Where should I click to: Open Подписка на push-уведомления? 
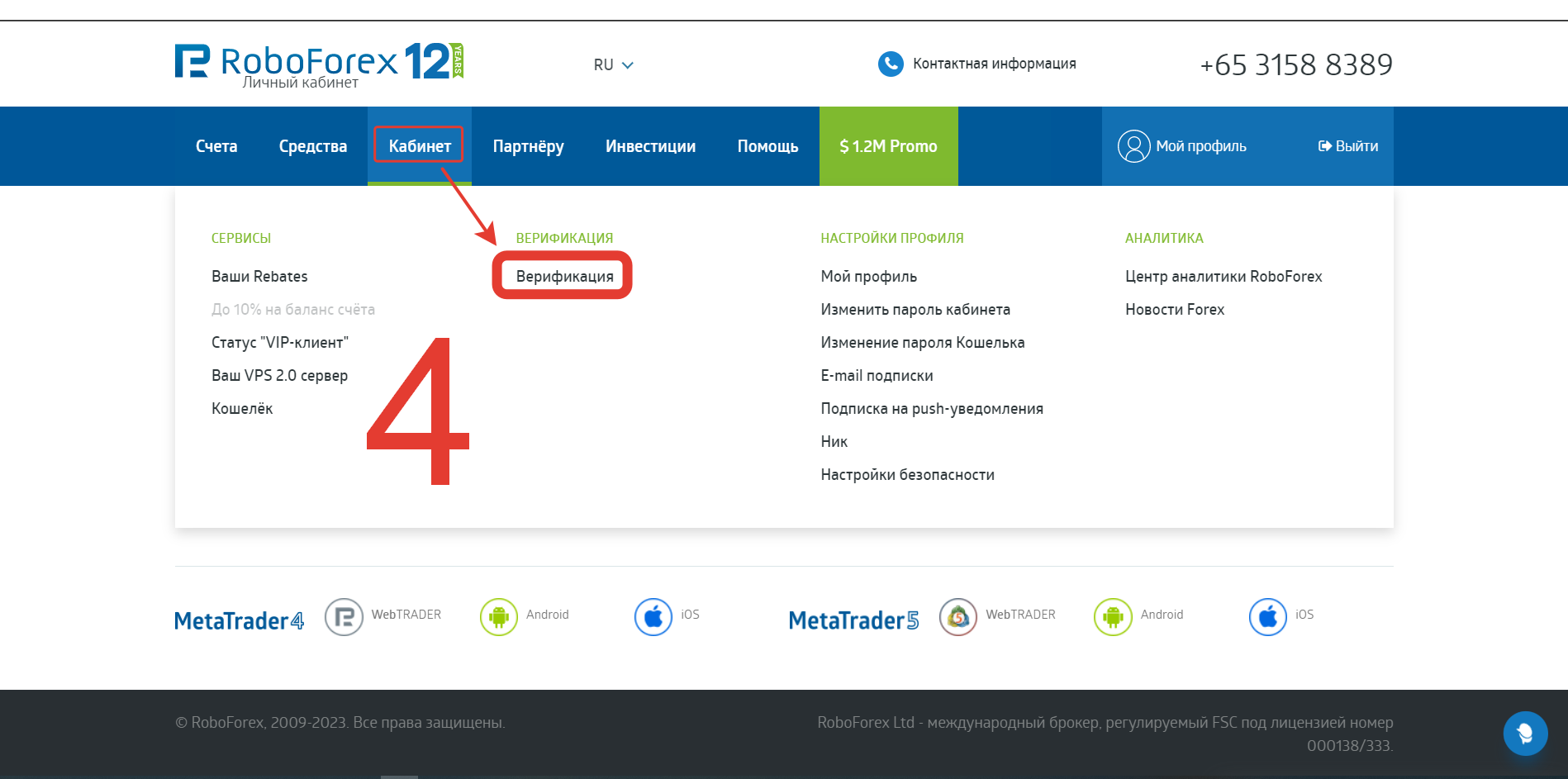(932, 409)
